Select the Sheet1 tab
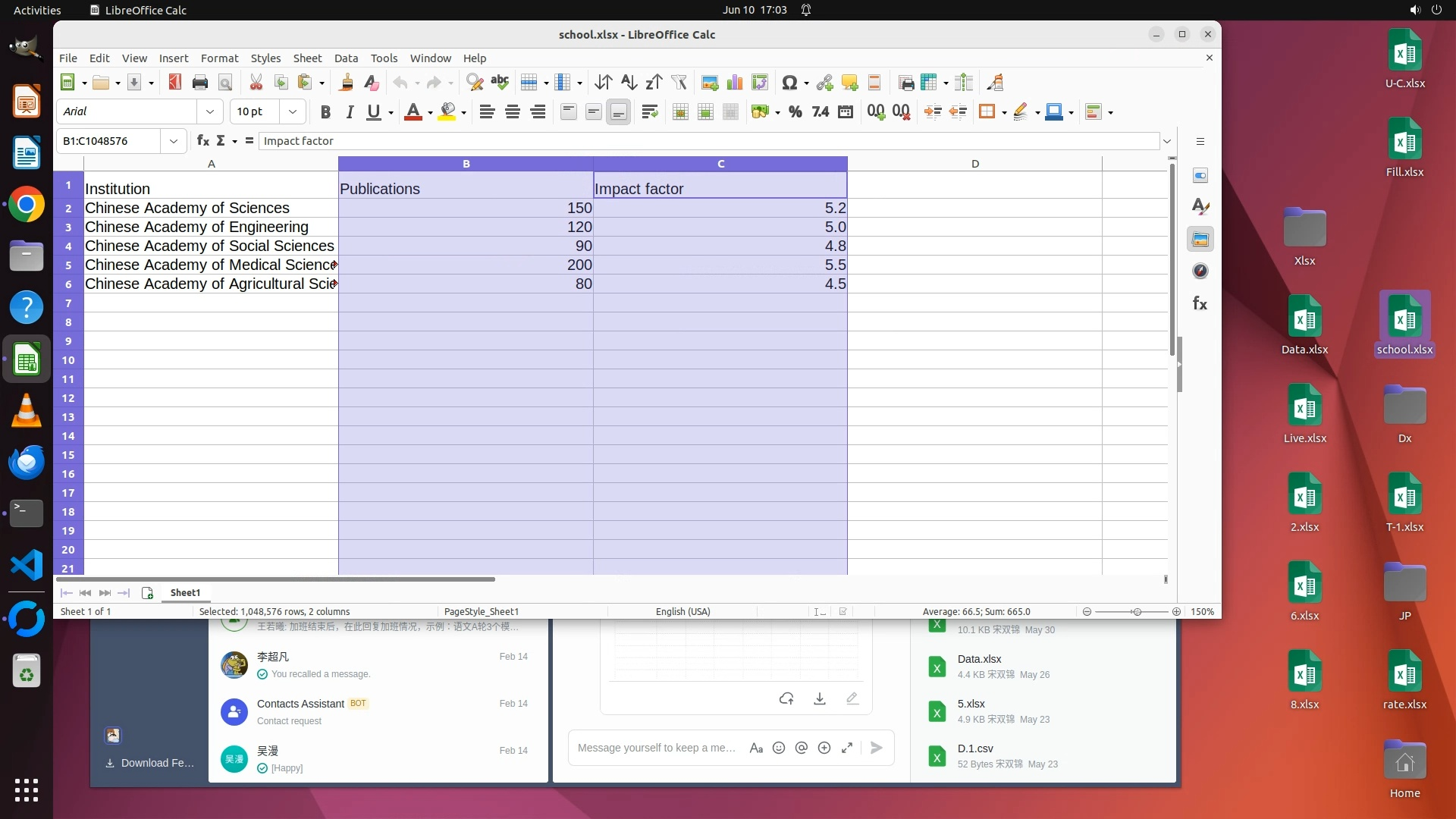 click(185, 593)
